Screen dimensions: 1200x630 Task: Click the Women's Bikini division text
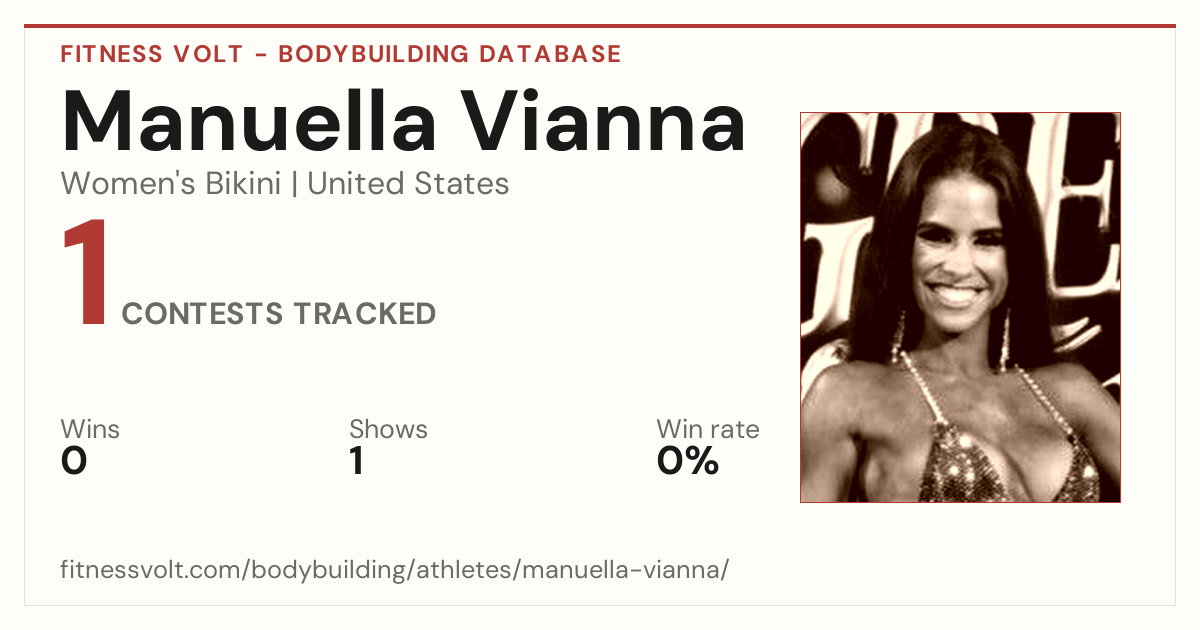[171, 184]
